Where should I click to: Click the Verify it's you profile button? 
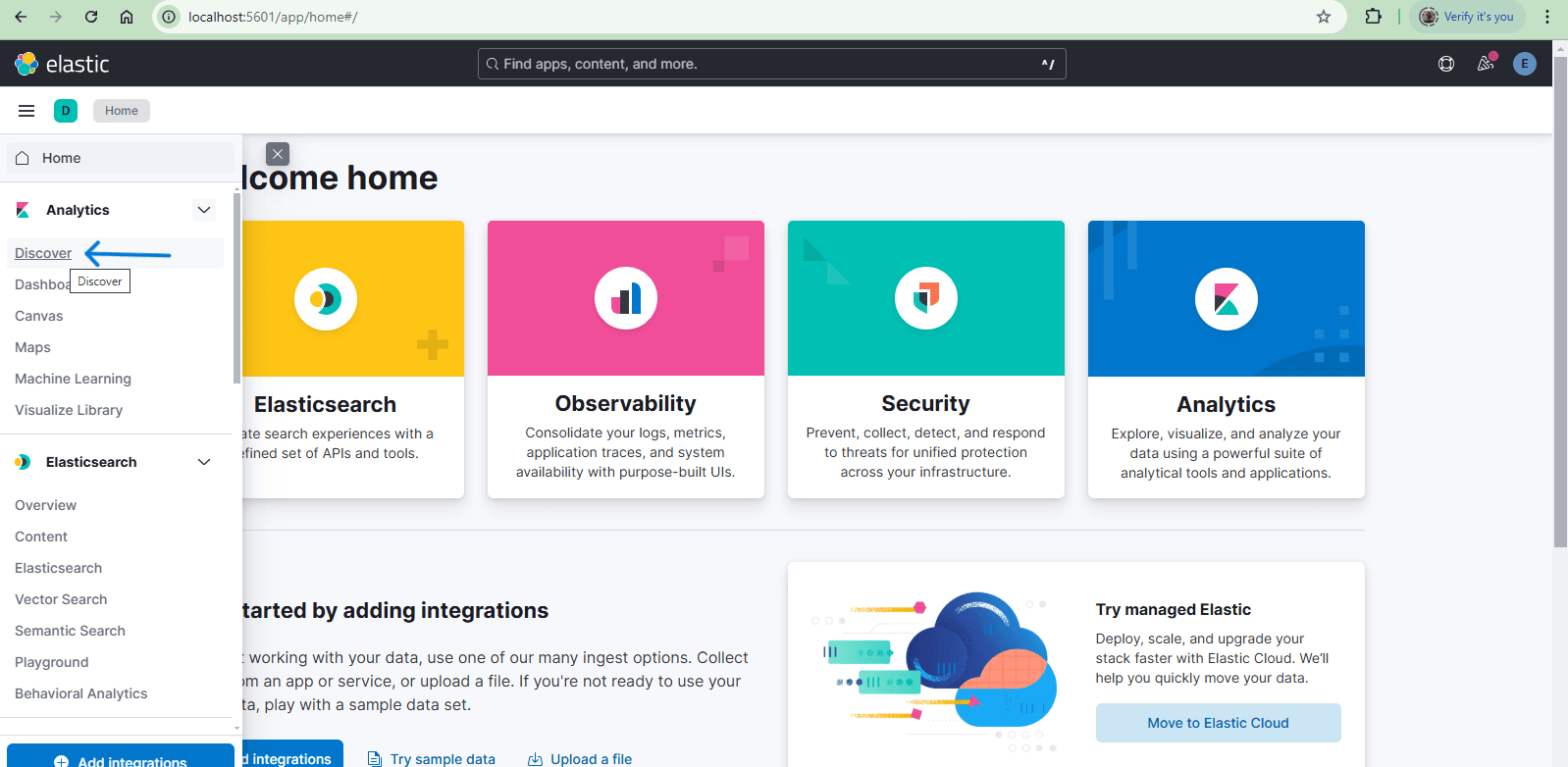[x=1467, y=17]
